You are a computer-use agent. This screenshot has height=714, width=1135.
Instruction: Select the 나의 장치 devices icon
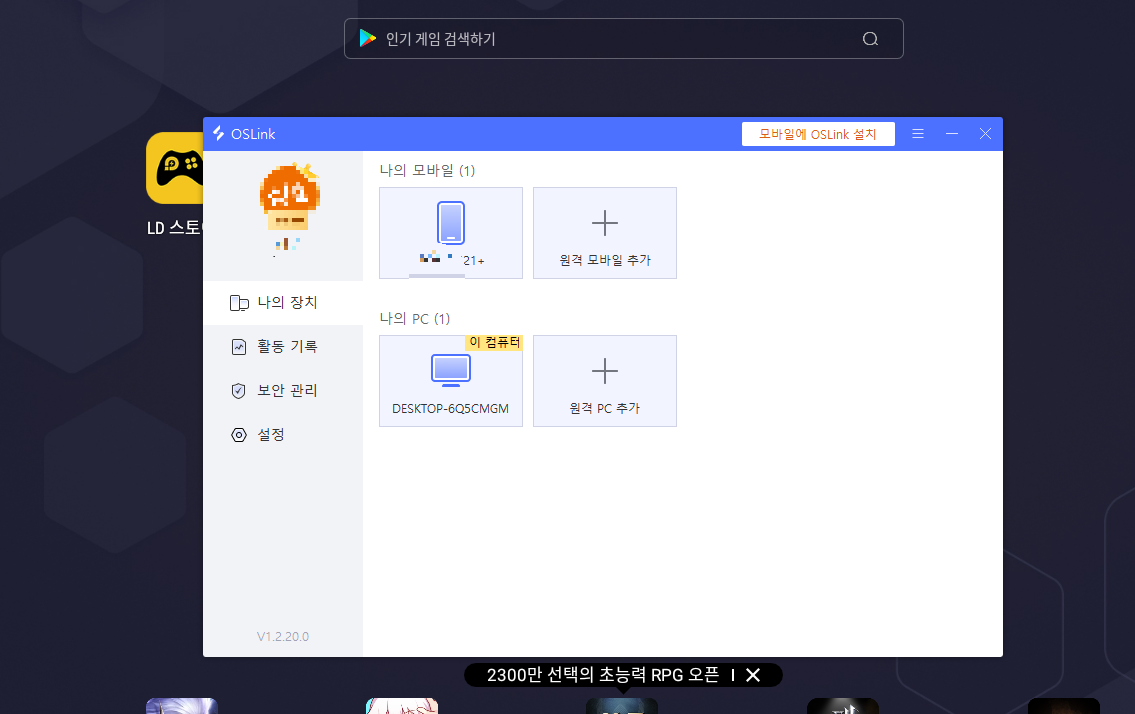click(239, 302)
